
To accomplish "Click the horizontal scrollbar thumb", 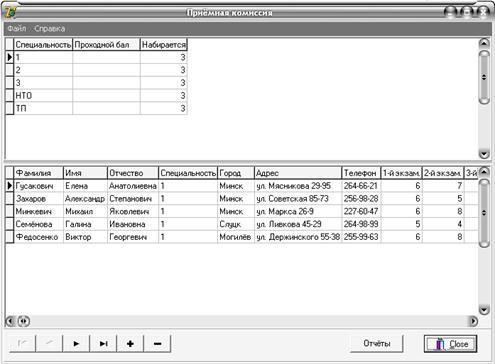I will click(x=23, y=321).
